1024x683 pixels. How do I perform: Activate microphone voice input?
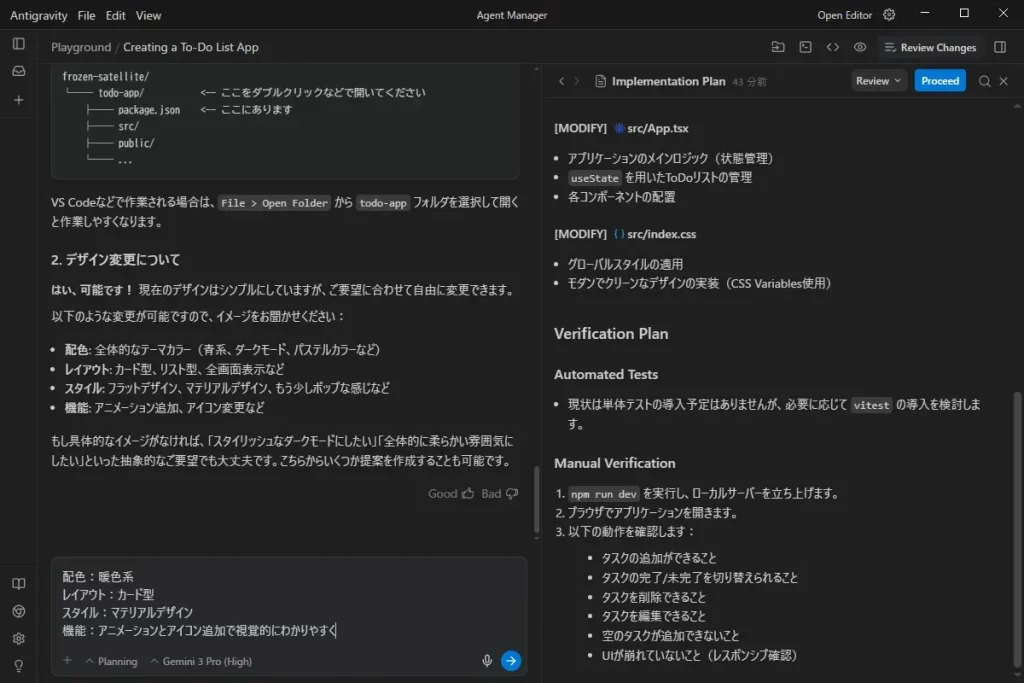(x=487, y=661)
